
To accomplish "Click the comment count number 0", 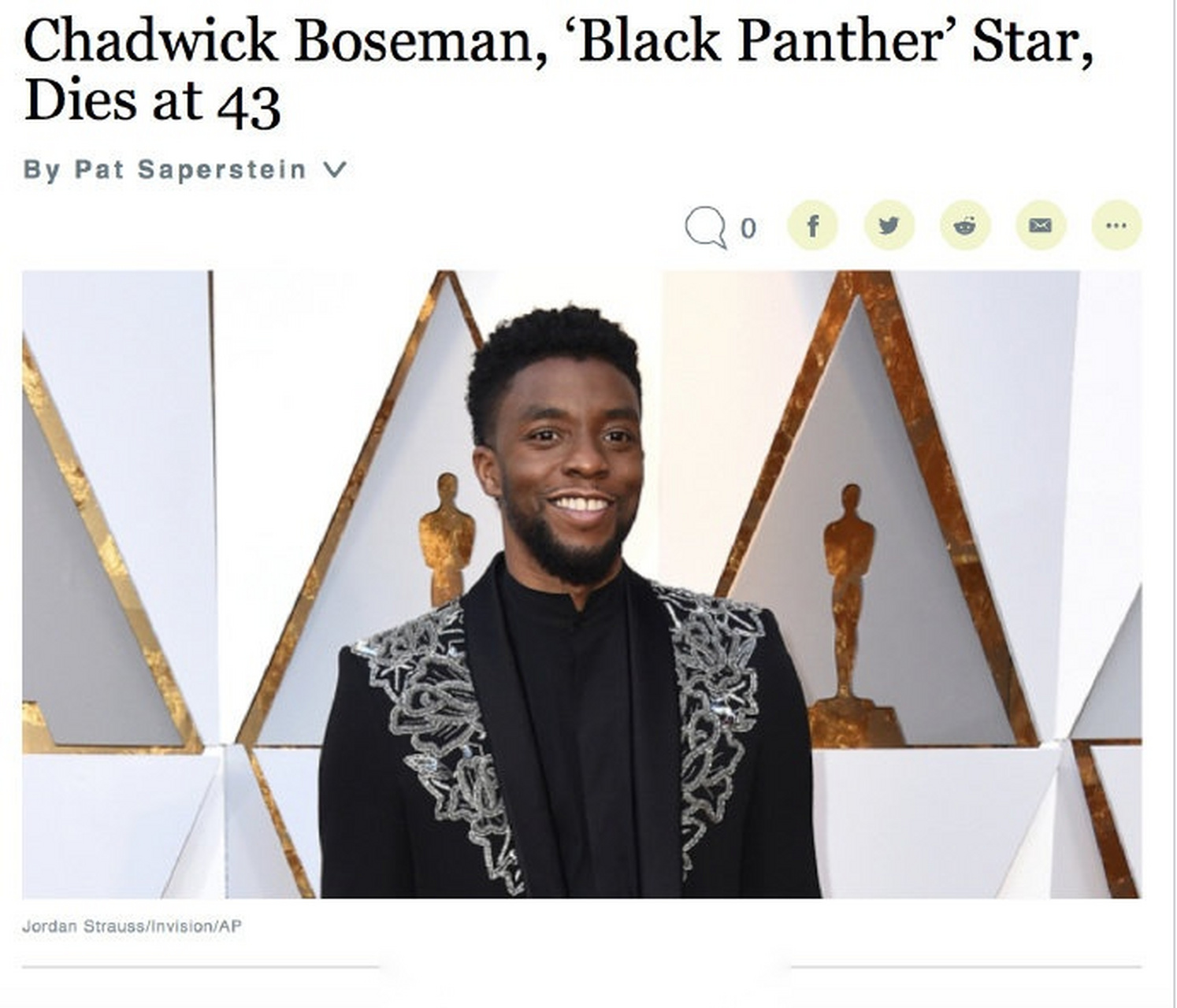I will click(748, 228).
